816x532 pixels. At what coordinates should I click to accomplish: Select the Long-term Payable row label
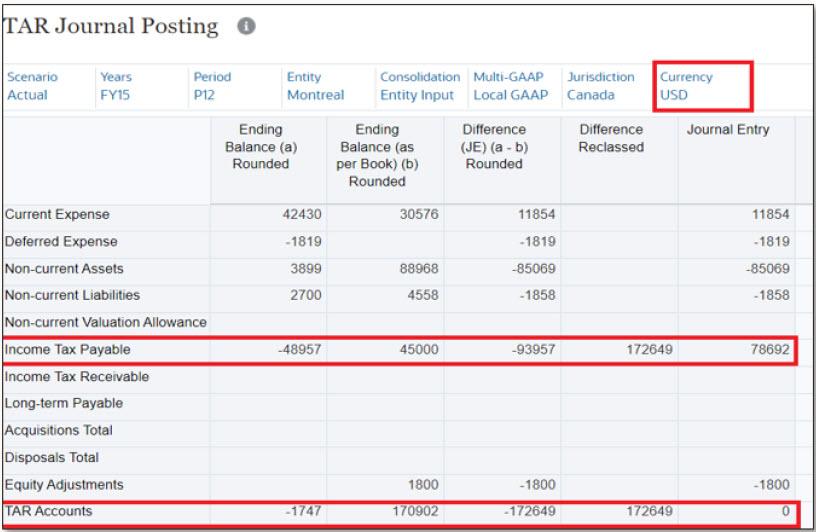(64, 403)
